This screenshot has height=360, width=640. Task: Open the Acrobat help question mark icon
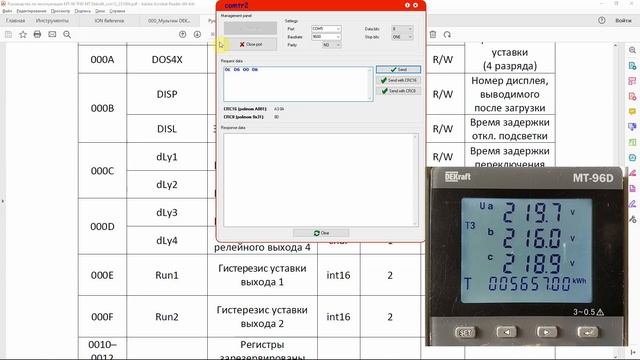602,20
